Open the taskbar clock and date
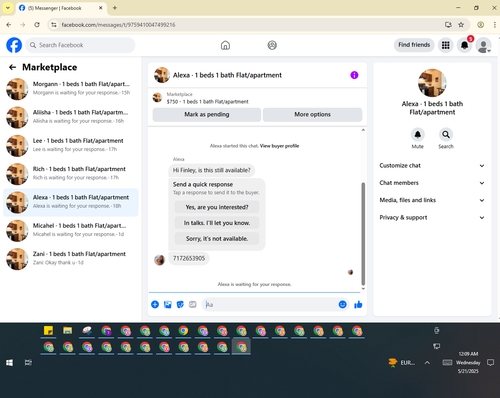This screenshot has width=500, height=398. pos(468,363)
